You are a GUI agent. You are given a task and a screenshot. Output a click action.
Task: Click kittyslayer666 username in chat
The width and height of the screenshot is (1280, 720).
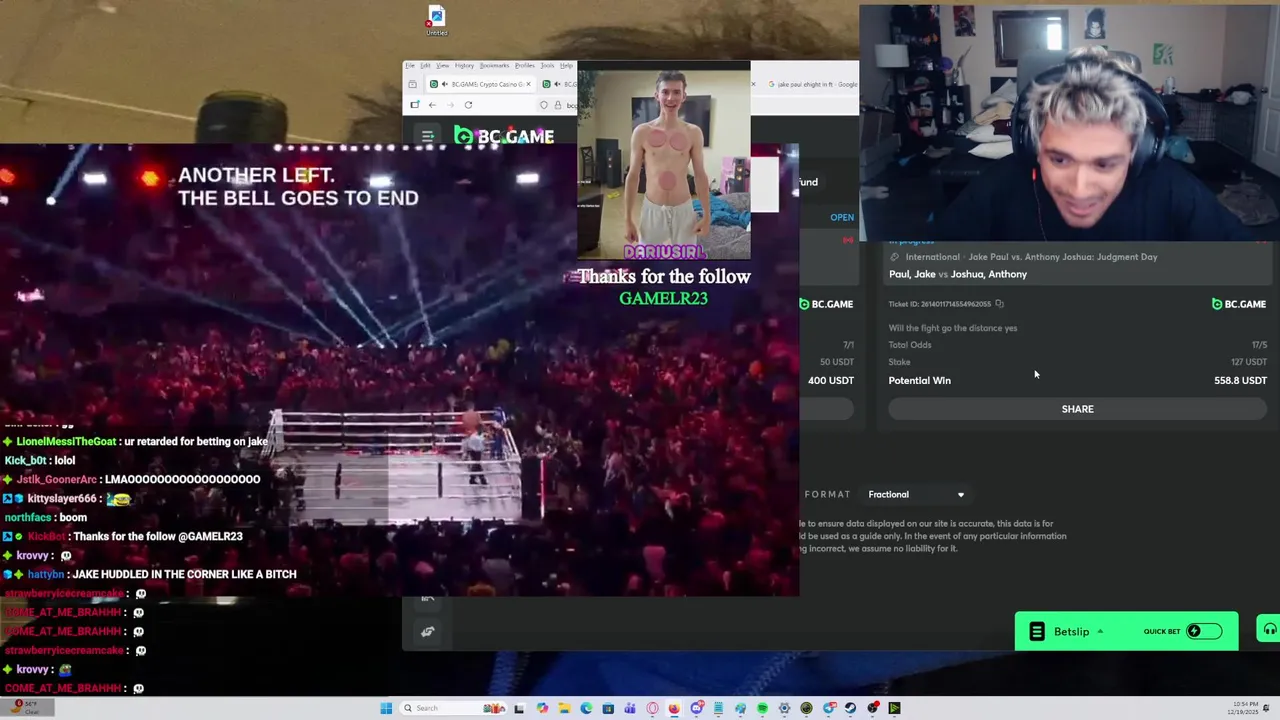(62, 498)
